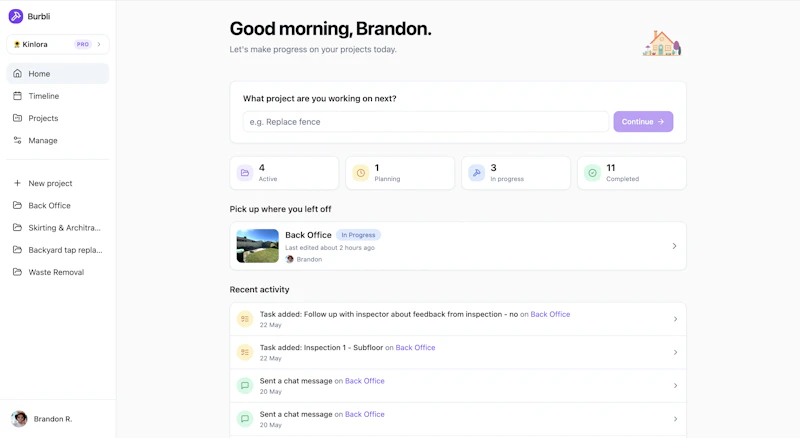Click the Back Office folder icon in sidebar
Image resolution: width=800 pixels, height=438 pixels.
click(17, 205)
